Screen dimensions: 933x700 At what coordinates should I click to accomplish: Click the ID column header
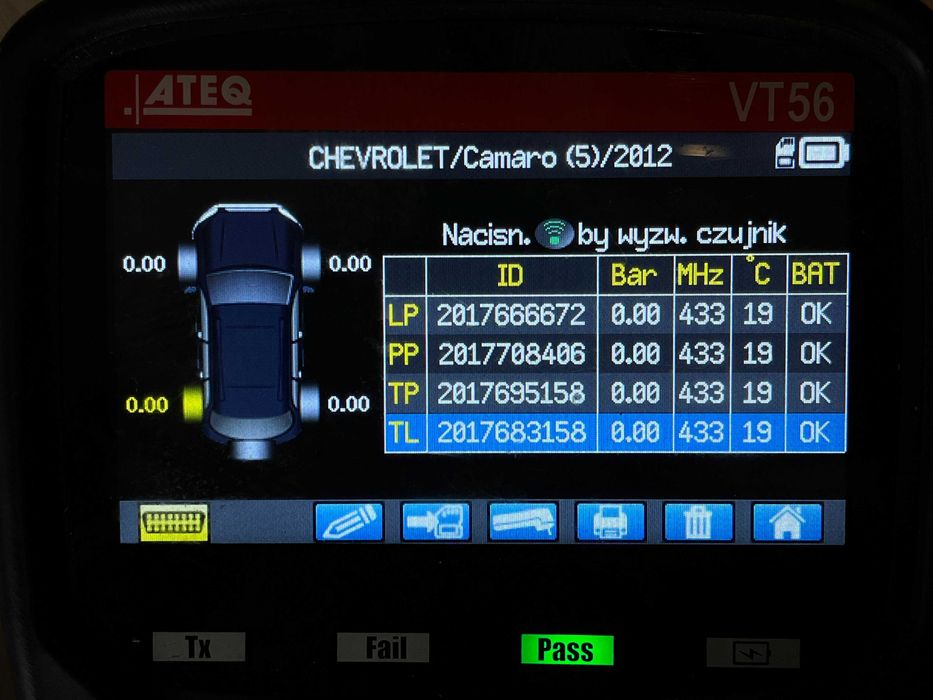tap(511, 275)
